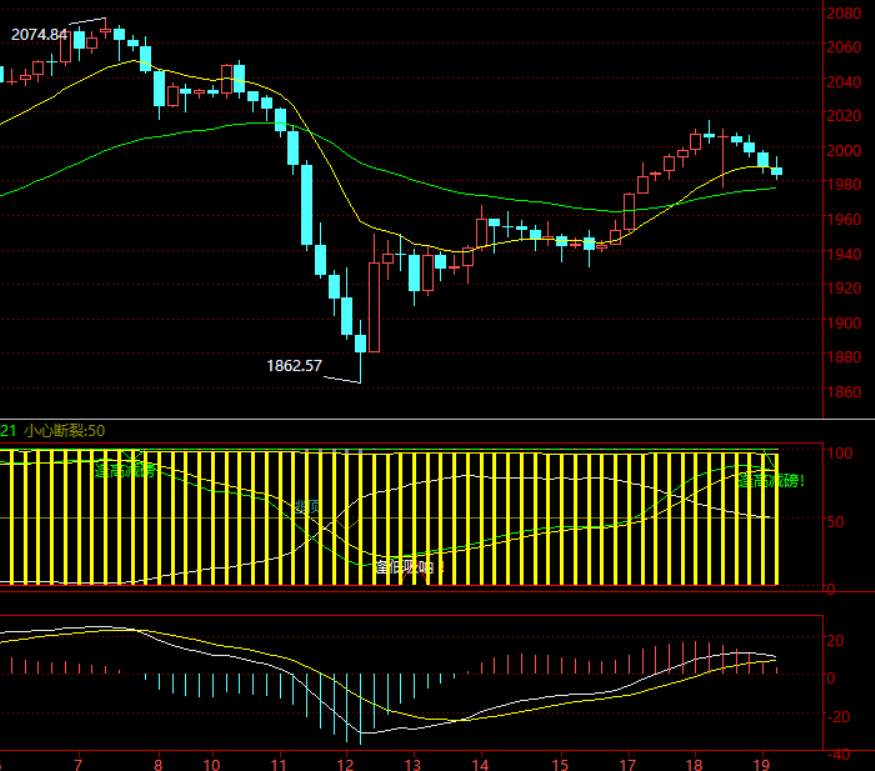The width and height of the screenshot is (875, 771).
Task: Click the 2074.84 high price label
Action: pos(39,35)
